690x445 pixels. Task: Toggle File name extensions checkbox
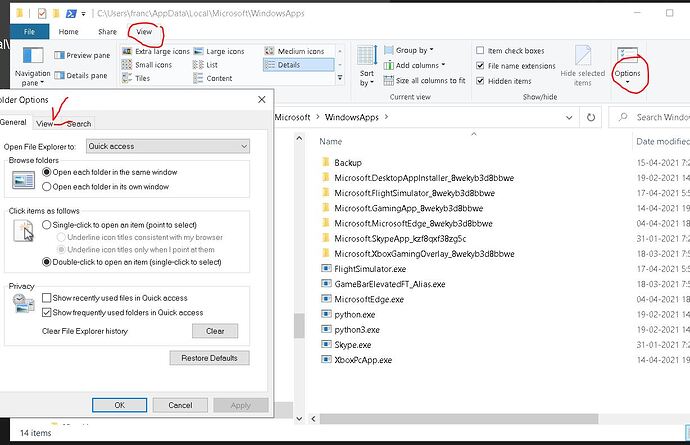click(x=480, y=66)
